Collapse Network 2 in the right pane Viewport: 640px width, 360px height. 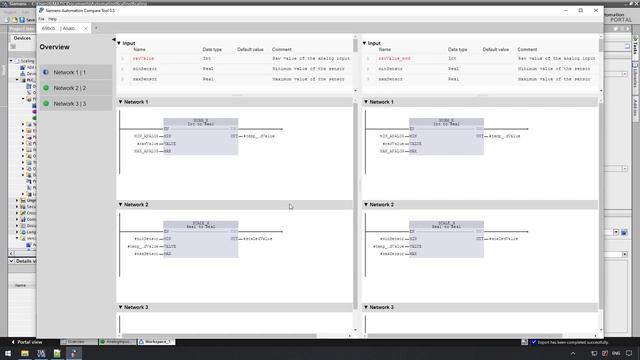click(366, 204)
